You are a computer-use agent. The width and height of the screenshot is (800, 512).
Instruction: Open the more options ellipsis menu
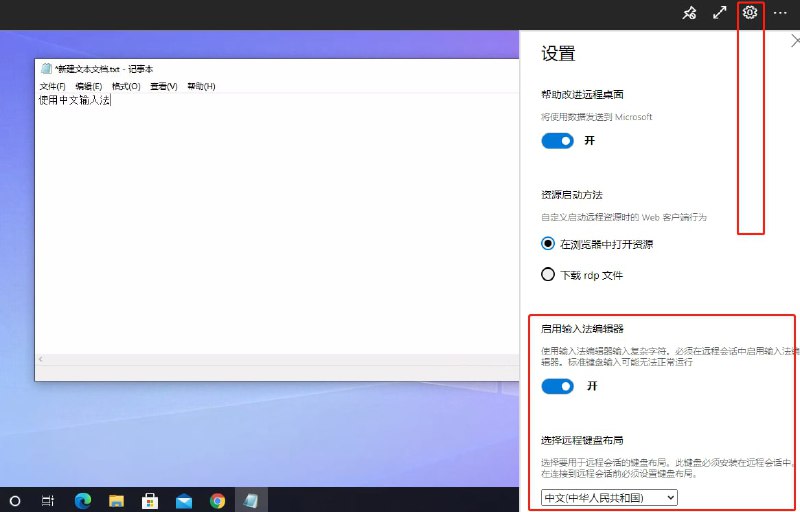780,13
